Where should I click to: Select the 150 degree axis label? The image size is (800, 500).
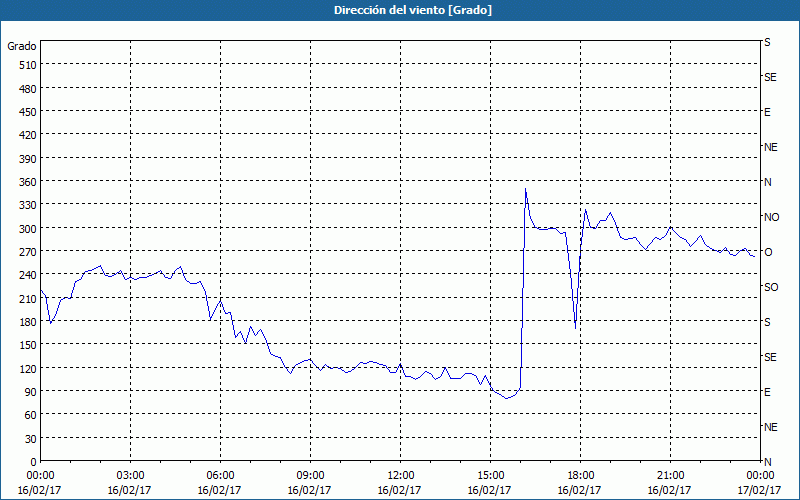coord(28,345)
